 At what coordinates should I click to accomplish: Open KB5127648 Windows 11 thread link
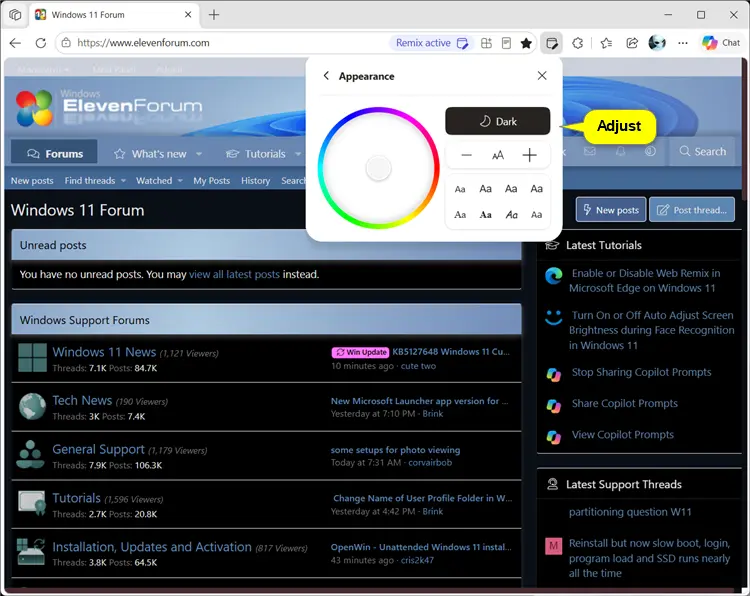point(451,352)
